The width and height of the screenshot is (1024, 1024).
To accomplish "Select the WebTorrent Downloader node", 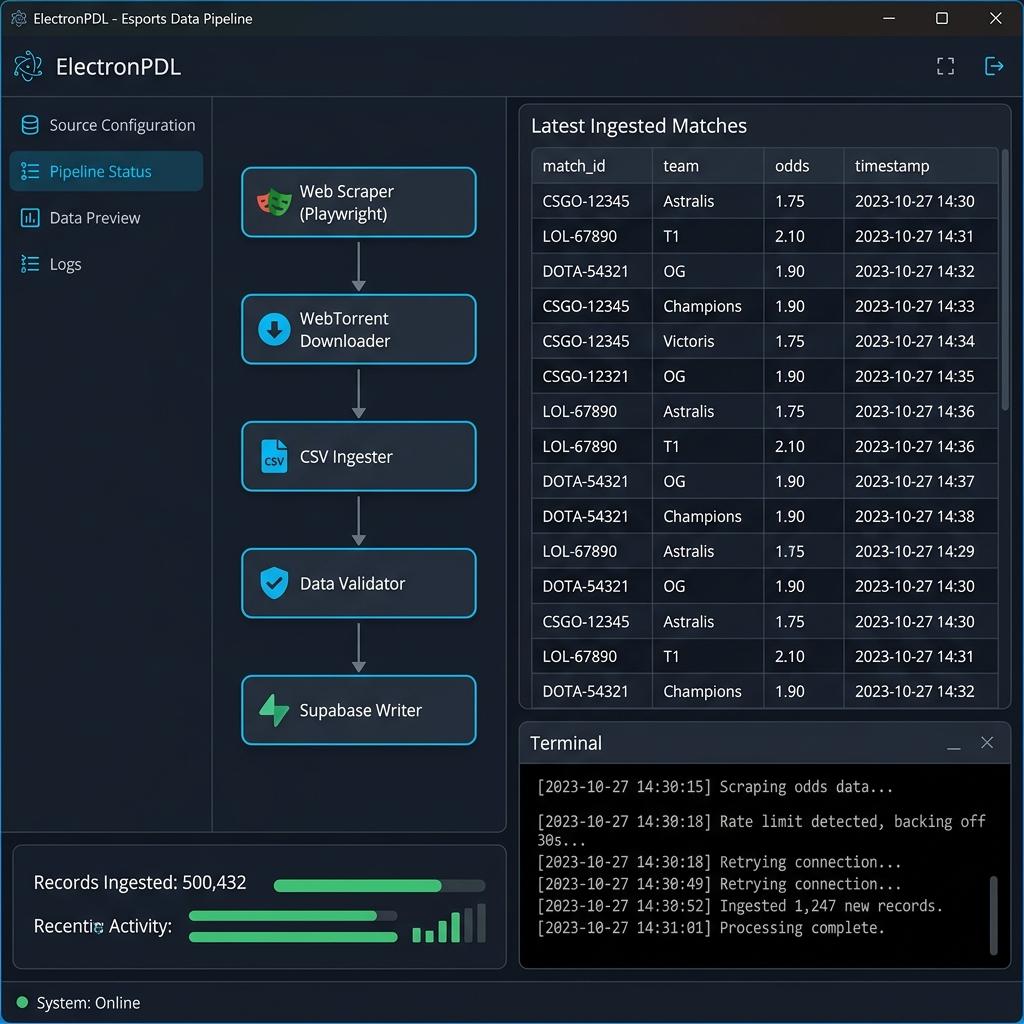I will (359, 329).
